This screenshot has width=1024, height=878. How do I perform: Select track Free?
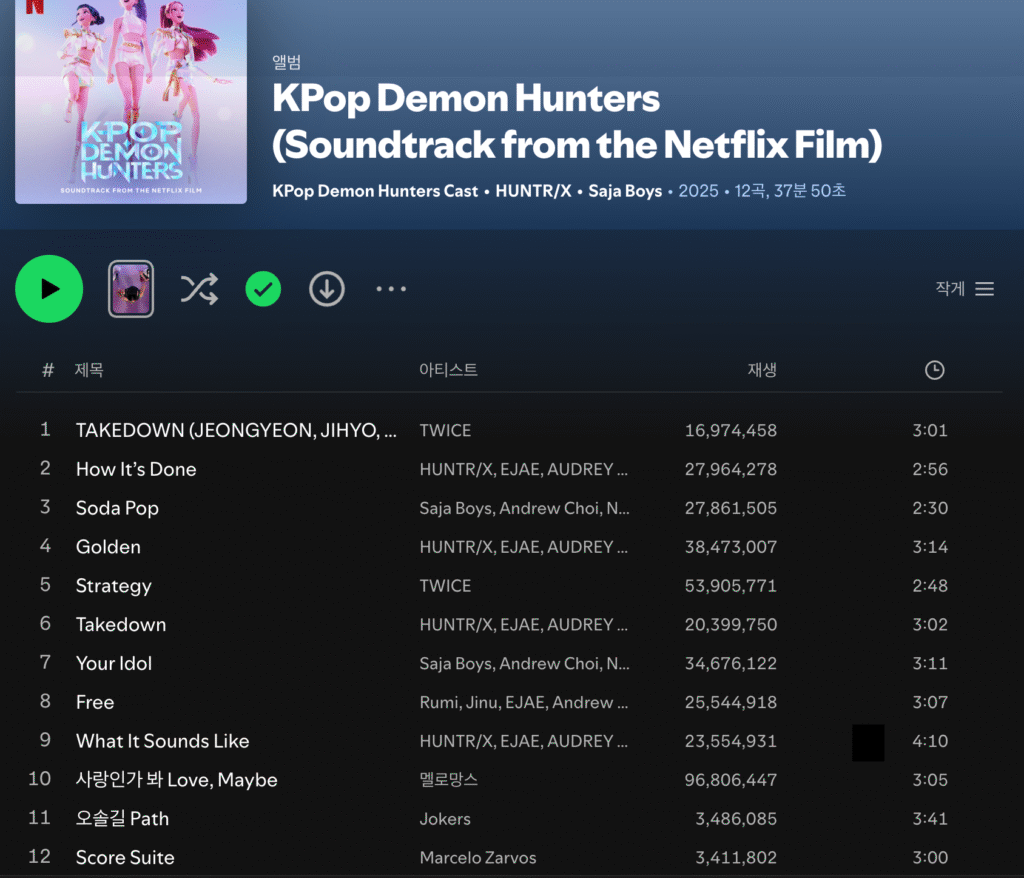[x=95, y=702]
